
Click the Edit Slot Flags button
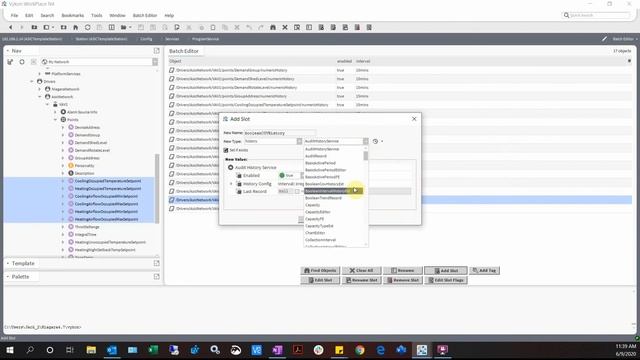tap(446, 280)
